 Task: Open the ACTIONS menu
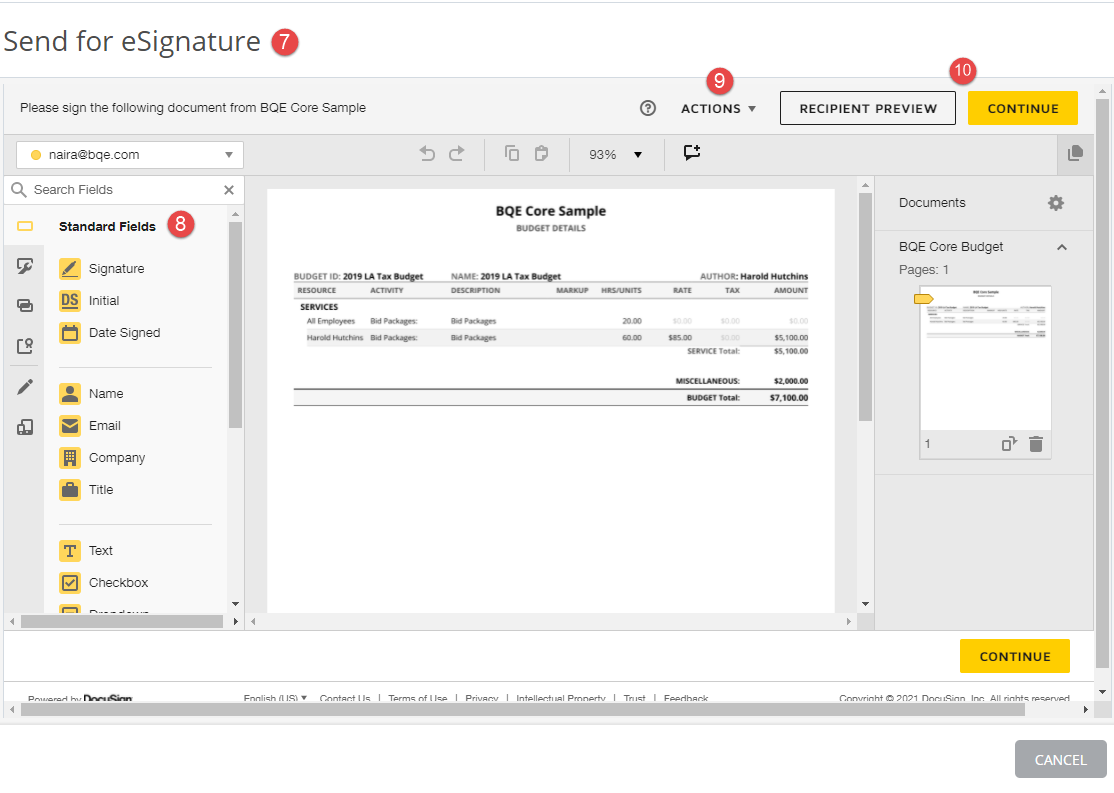[718, 109]
